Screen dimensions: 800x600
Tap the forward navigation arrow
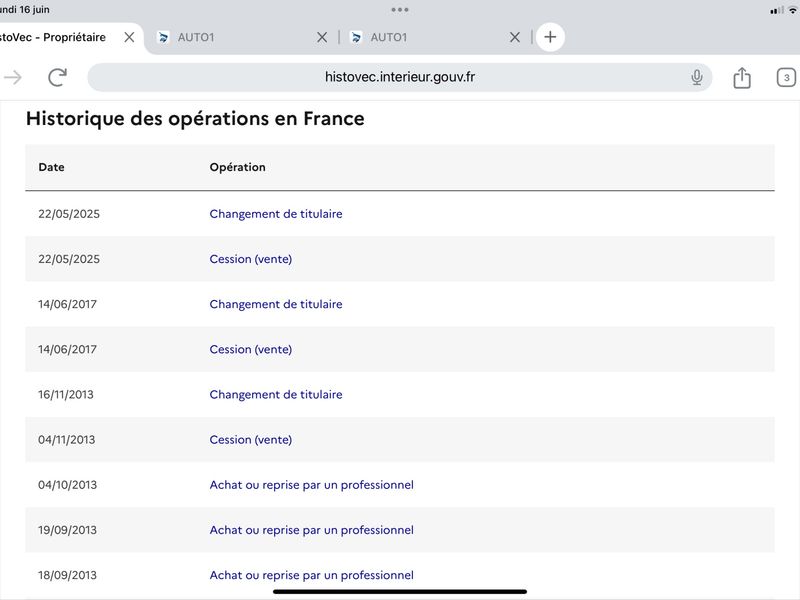click(x=13, y=78)
